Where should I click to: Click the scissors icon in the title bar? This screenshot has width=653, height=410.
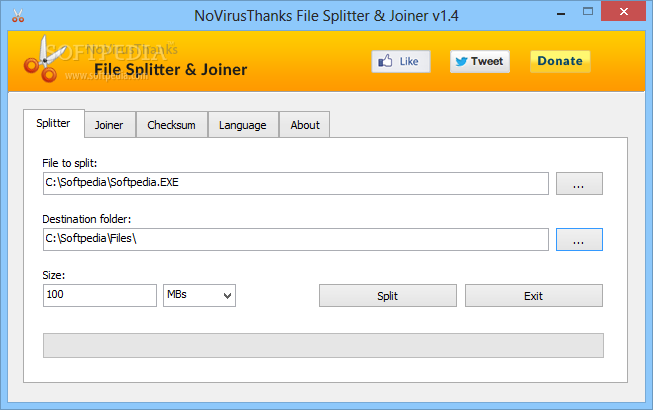[x=18, y=15]
